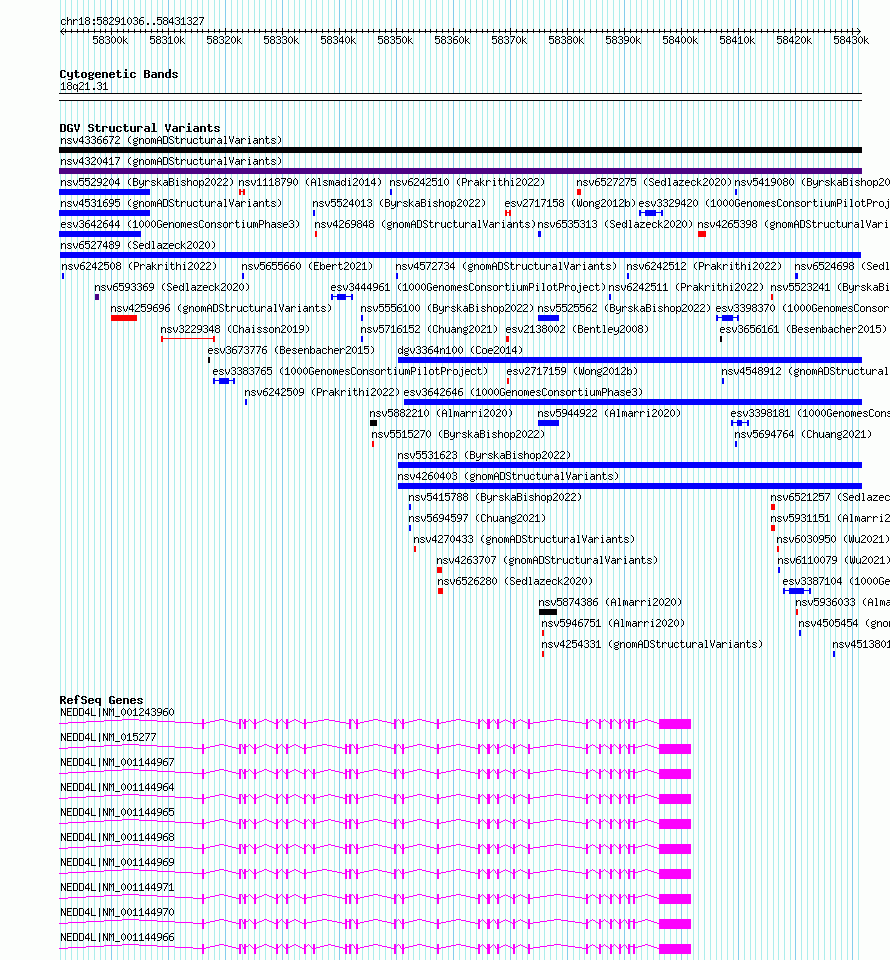This screenshot has height=960, width=890.
Task: Click nsv6527275 (Sedlazeck2020) label
Action: pos(654,182)
